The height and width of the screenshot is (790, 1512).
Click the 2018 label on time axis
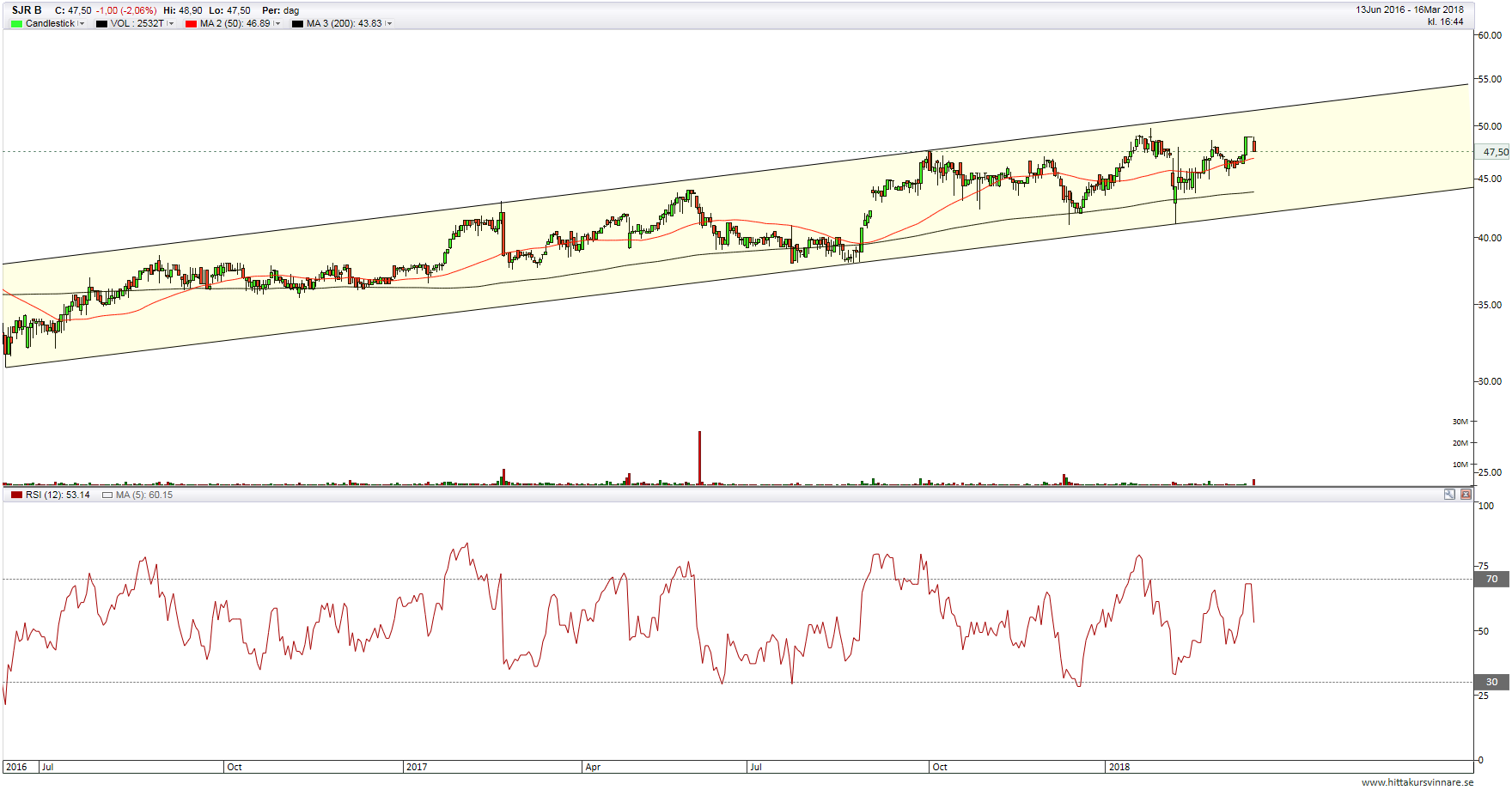1119,767
